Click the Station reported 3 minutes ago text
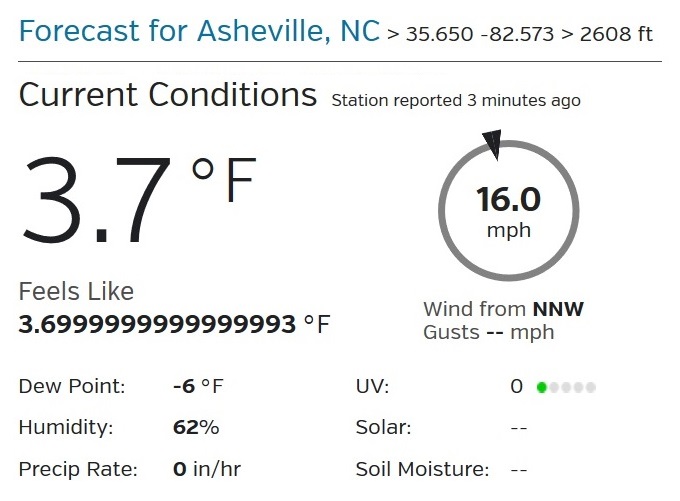The width and height of the screenshot is (680, 501). [455, 100]
